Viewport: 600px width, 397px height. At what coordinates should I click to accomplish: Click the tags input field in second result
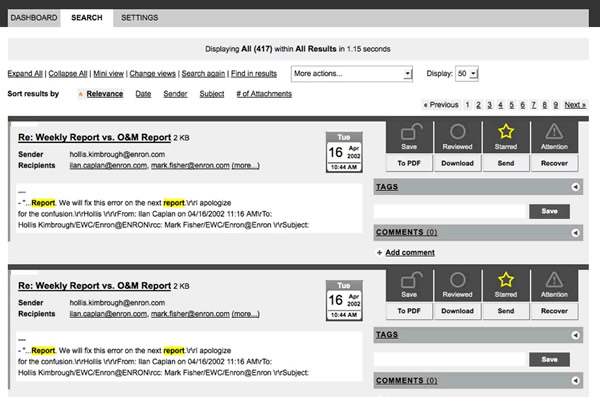(450, 359)
